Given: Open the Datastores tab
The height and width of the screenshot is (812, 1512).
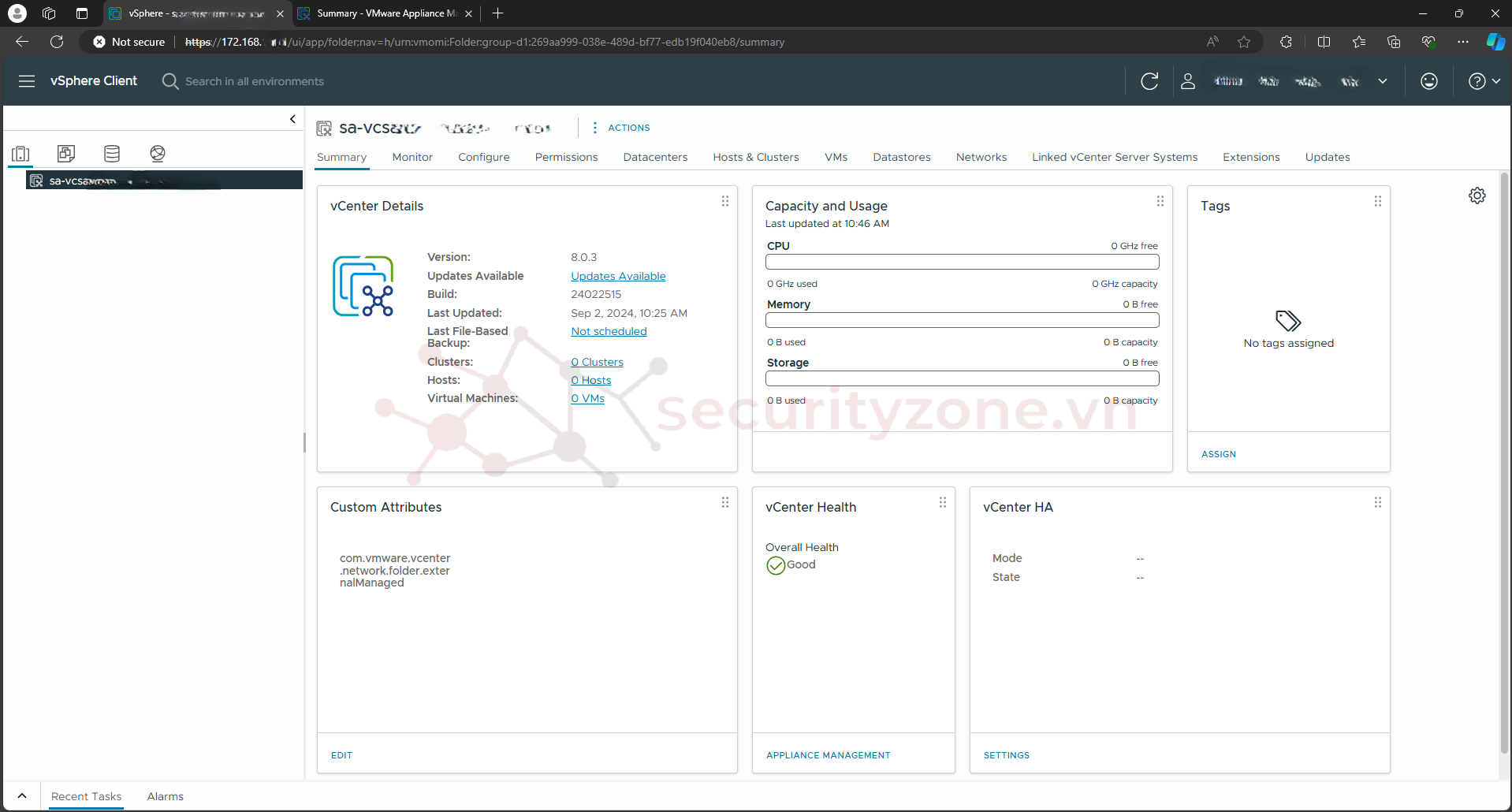Looking at the screenshot, I should pyautogui.click(x=902, y=157).
